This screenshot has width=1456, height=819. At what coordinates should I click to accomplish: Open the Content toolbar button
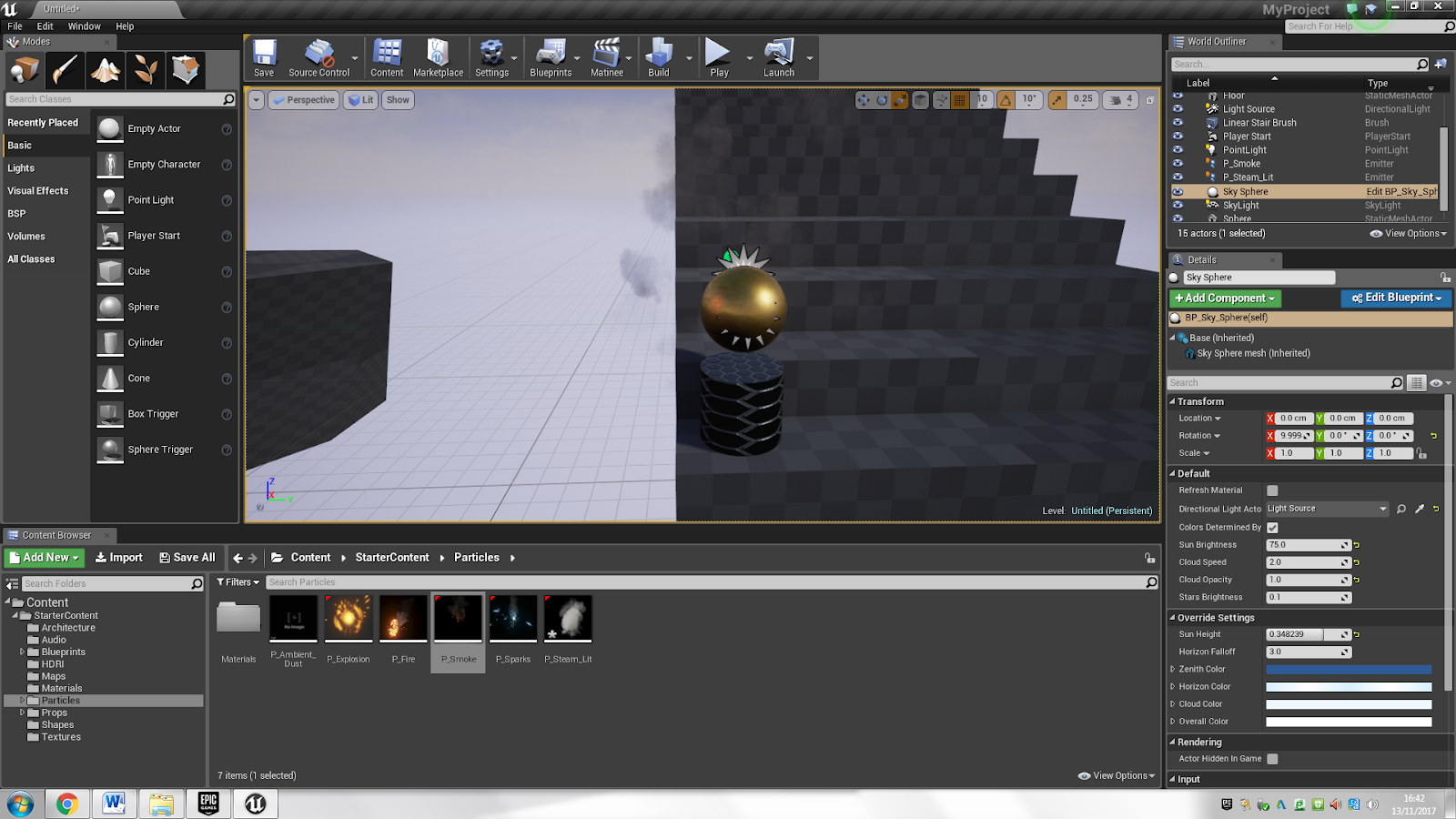pos(387,58)
